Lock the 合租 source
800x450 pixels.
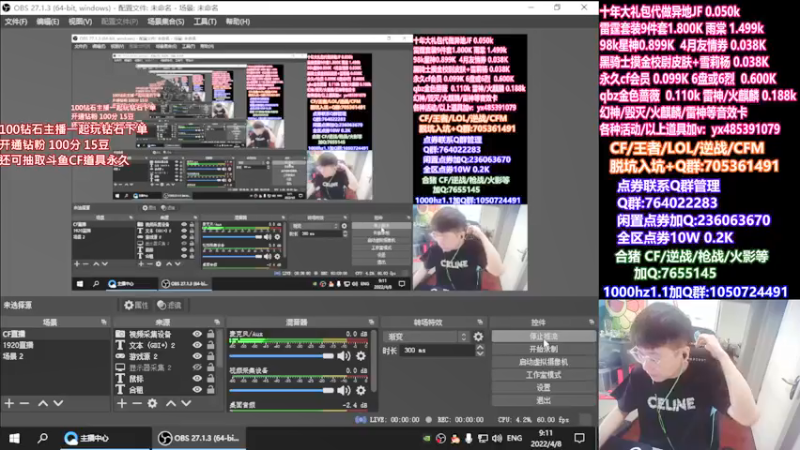pos(210,390)
